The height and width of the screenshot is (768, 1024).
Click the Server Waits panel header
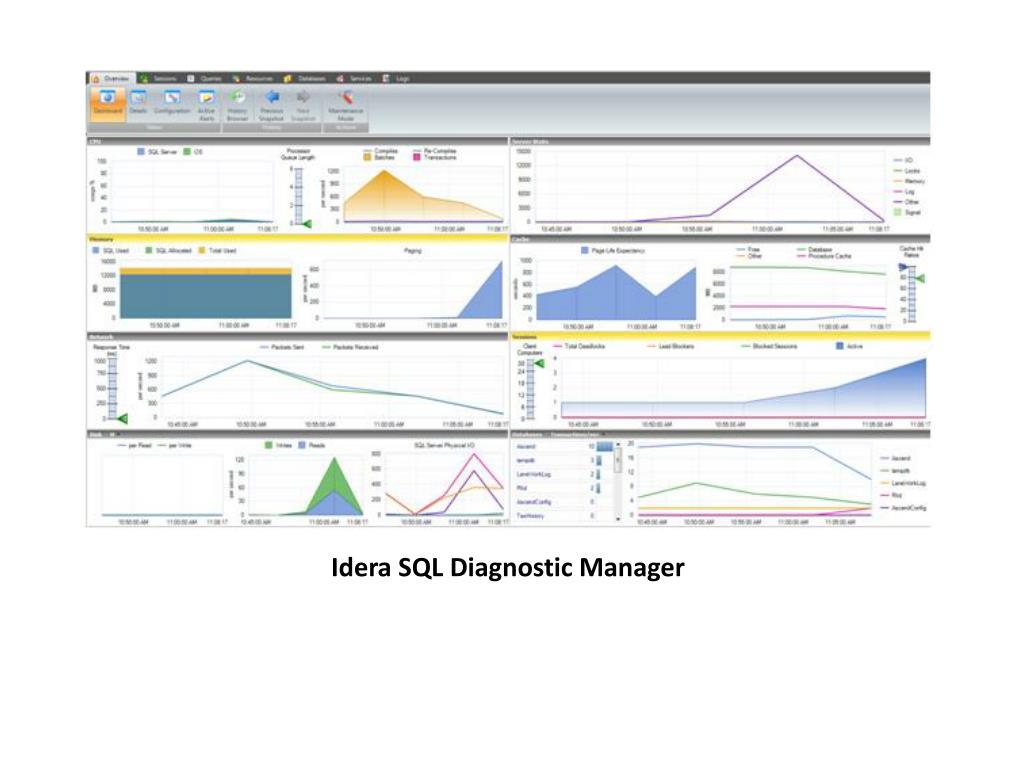(x=720, y=141)
